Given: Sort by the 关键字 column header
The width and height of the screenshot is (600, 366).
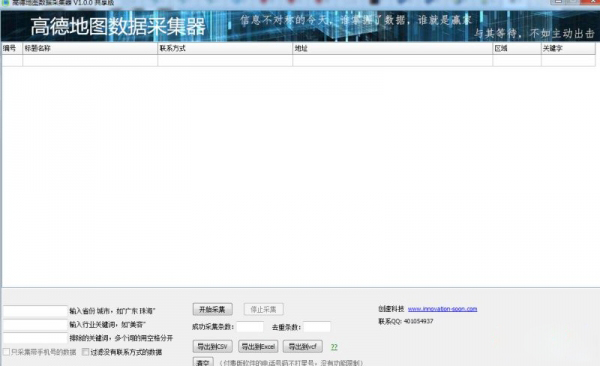Looking at the screenshot, I should point(568,48).
